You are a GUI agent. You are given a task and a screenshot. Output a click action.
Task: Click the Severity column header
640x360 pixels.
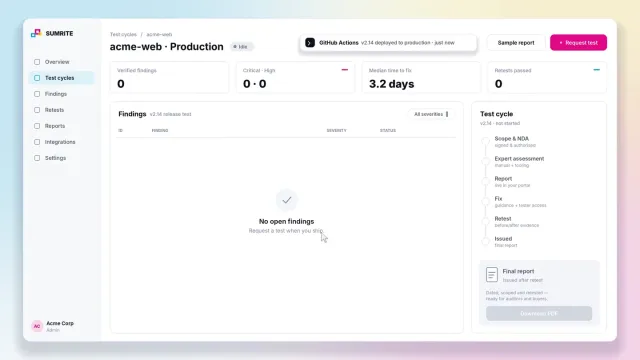tap(336, 131)
